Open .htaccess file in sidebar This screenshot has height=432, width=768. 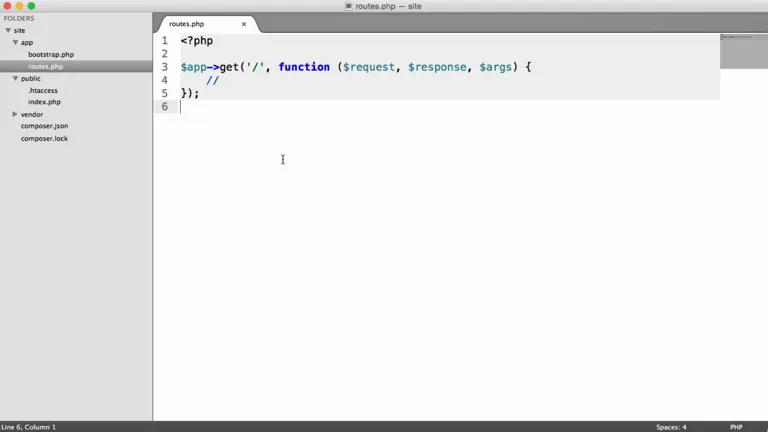(x=43, y=90)
